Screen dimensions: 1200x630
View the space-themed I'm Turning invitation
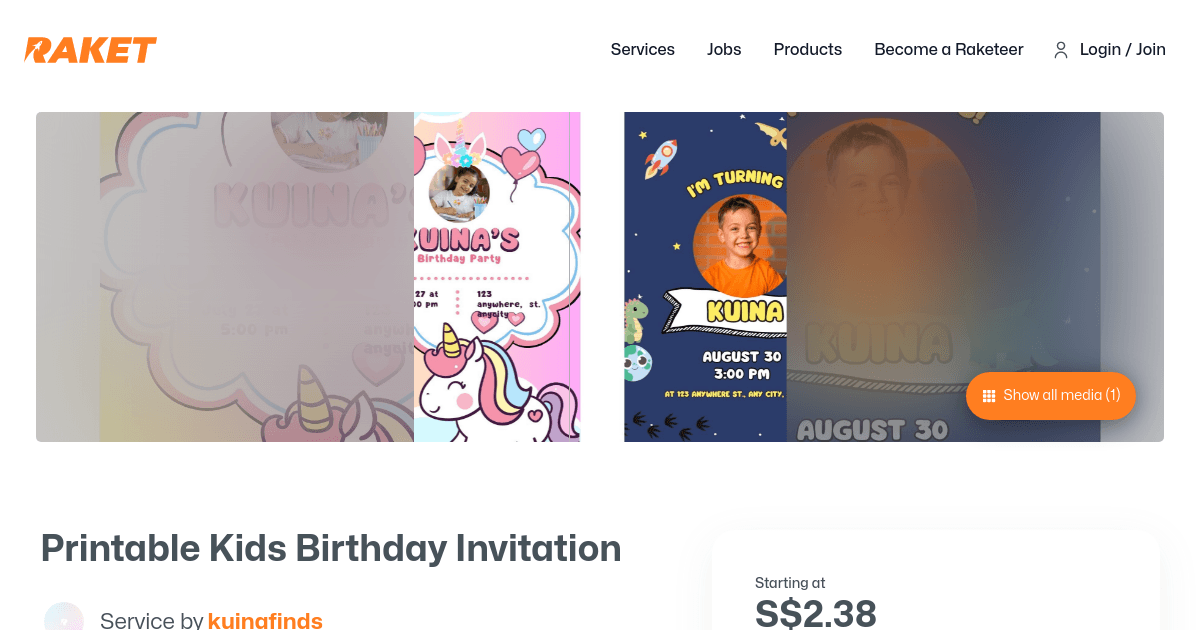pyautogui.click(x=705, y=277)
